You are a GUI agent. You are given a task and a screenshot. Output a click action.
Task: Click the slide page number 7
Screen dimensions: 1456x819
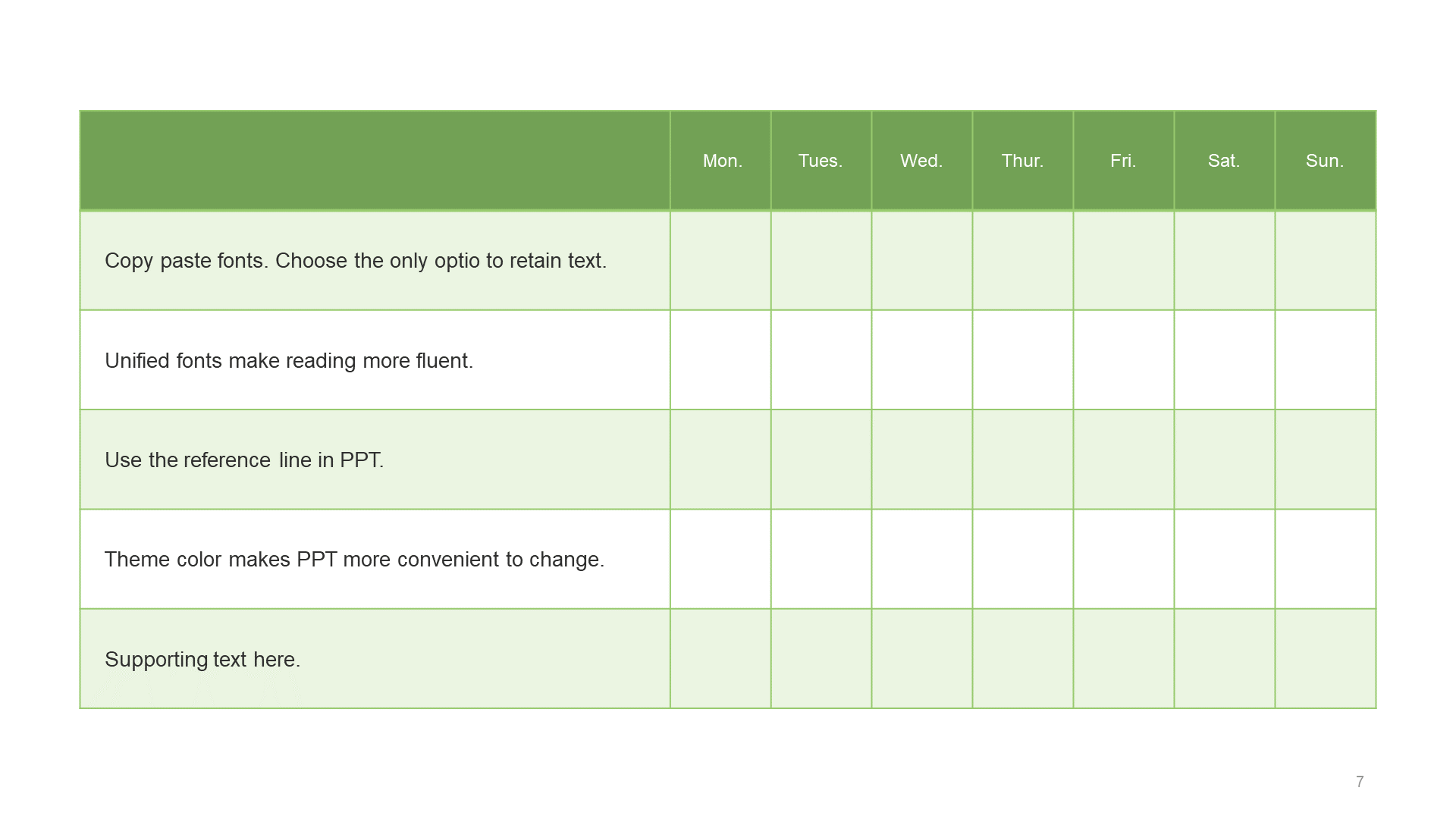tap(1360, 782)
